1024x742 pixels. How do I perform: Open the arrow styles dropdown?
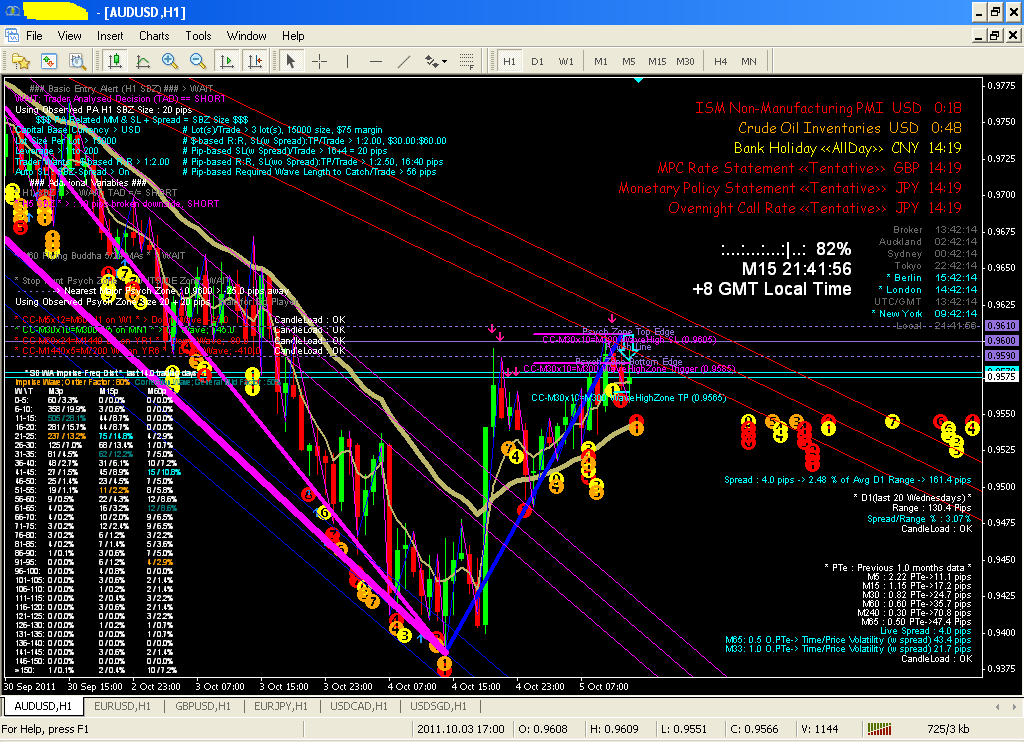coord(443,61)
